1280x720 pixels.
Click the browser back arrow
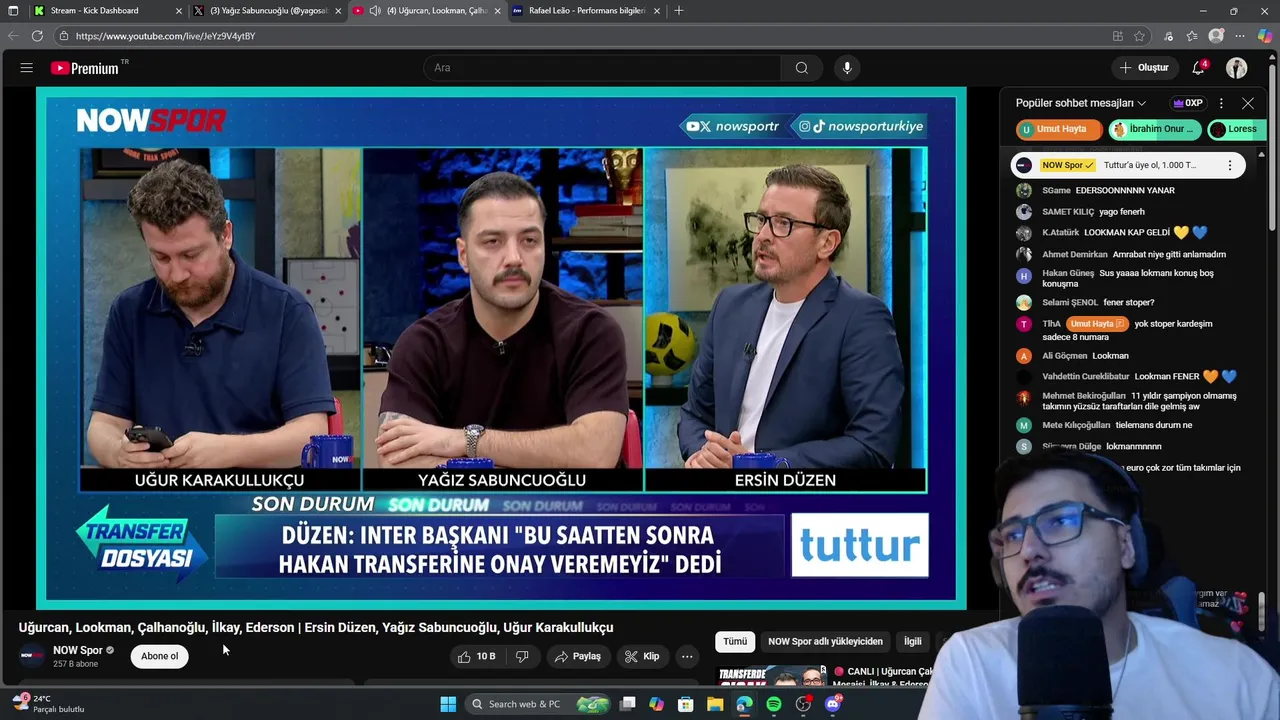point(13,36)
